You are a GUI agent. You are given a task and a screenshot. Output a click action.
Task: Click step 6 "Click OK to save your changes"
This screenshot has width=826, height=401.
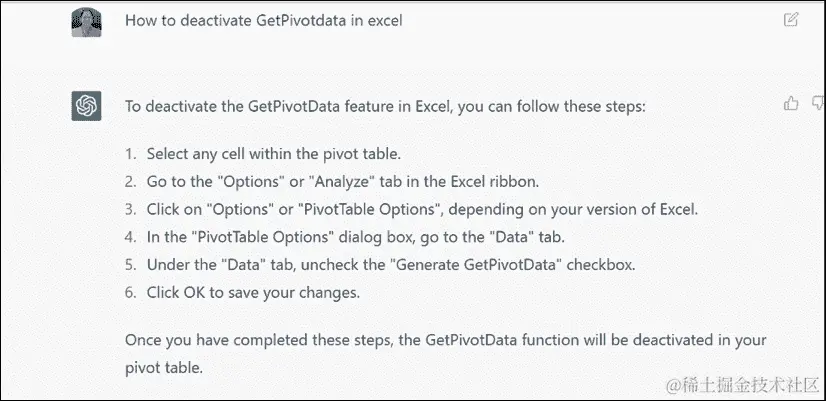253,292
